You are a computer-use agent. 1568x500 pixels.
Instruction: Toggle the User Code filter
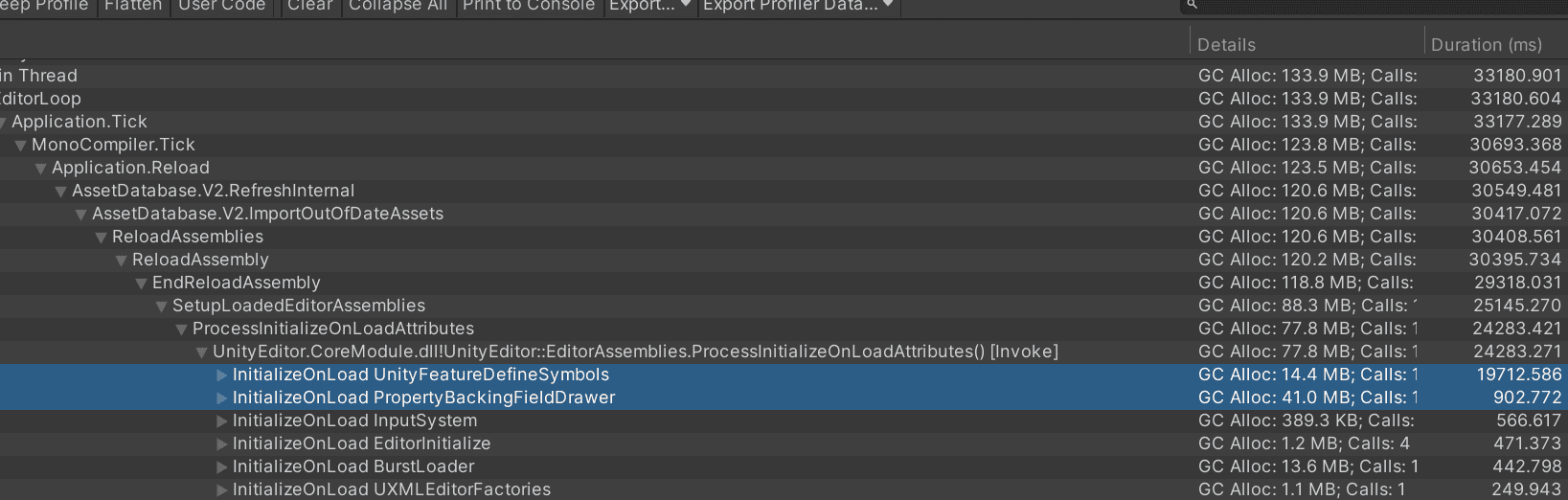click(222, 8)
